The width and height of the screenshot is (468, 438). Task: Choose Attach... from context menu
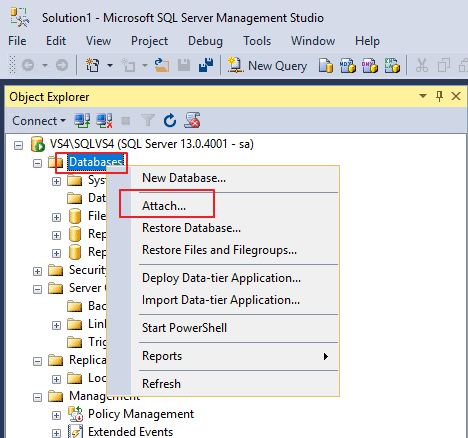[223, 206]
